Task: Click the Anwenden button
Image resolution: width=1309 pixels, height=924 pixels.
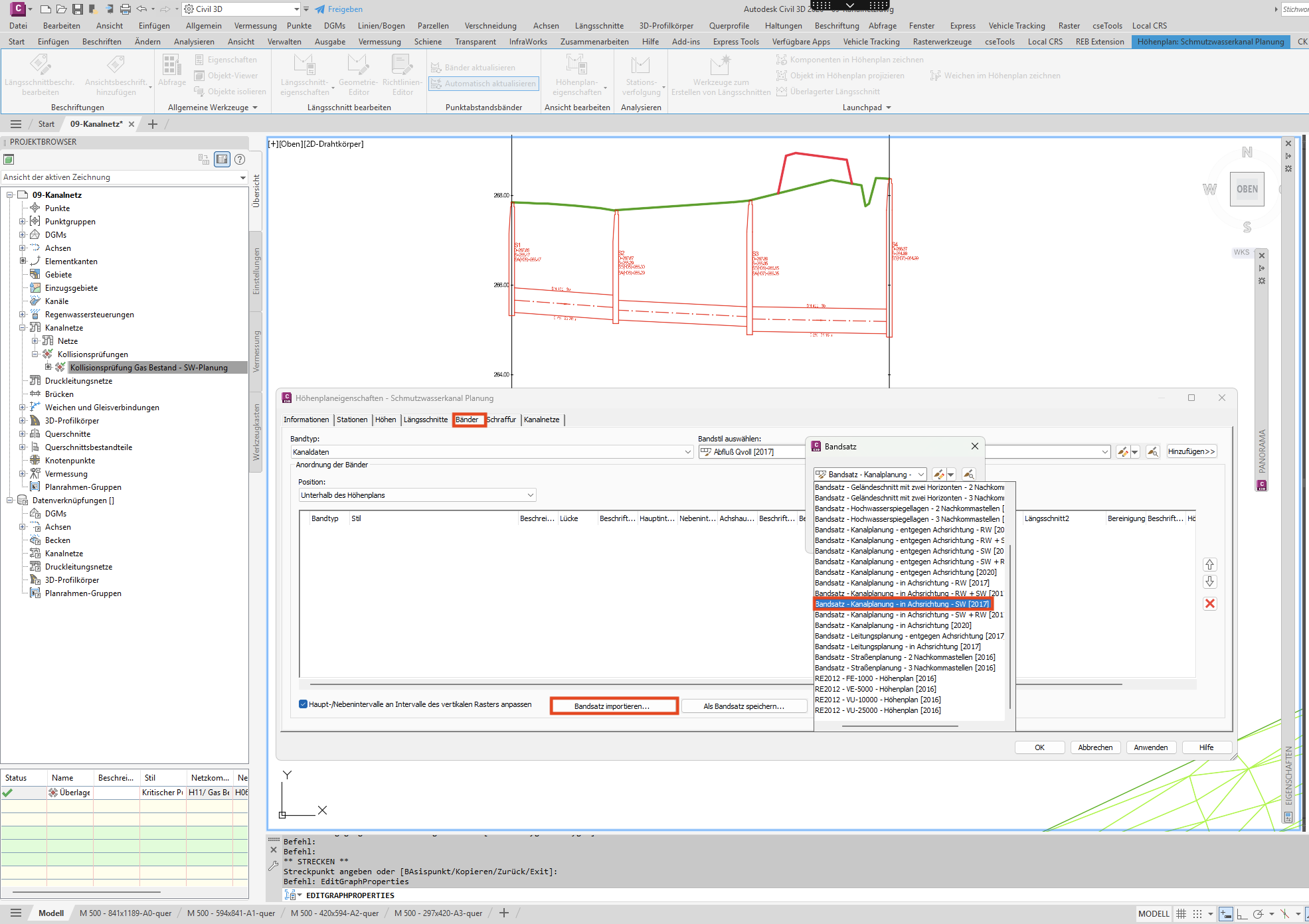Action: [x=1151, y=747]
